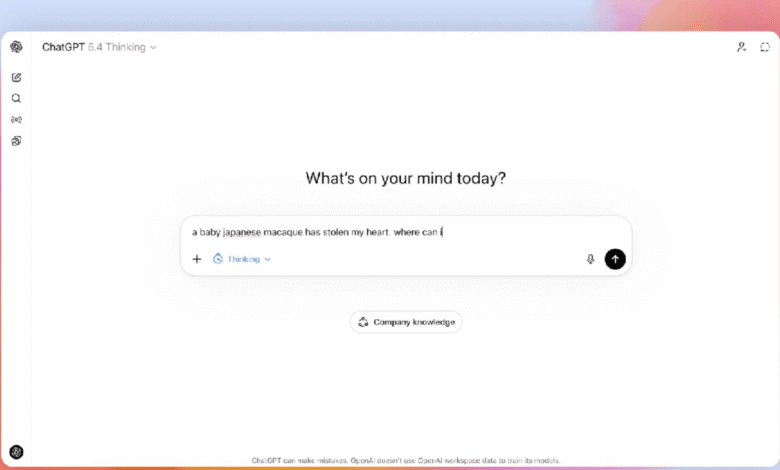Click the add people icon
The width and height of the screenshot is (780, 470).
point(741,47)
